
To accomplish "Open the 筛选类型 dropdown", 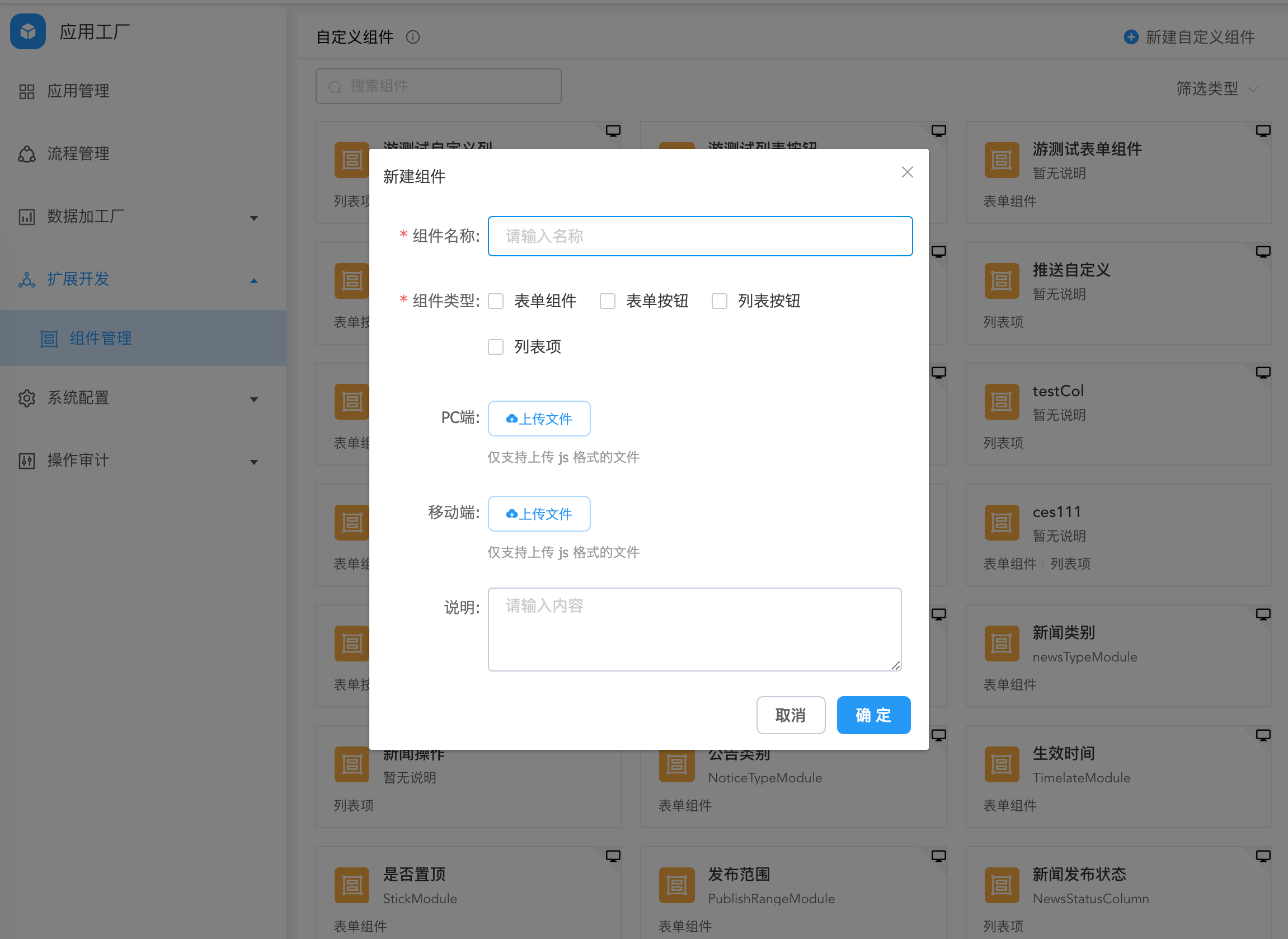I will click(1216, 88).
